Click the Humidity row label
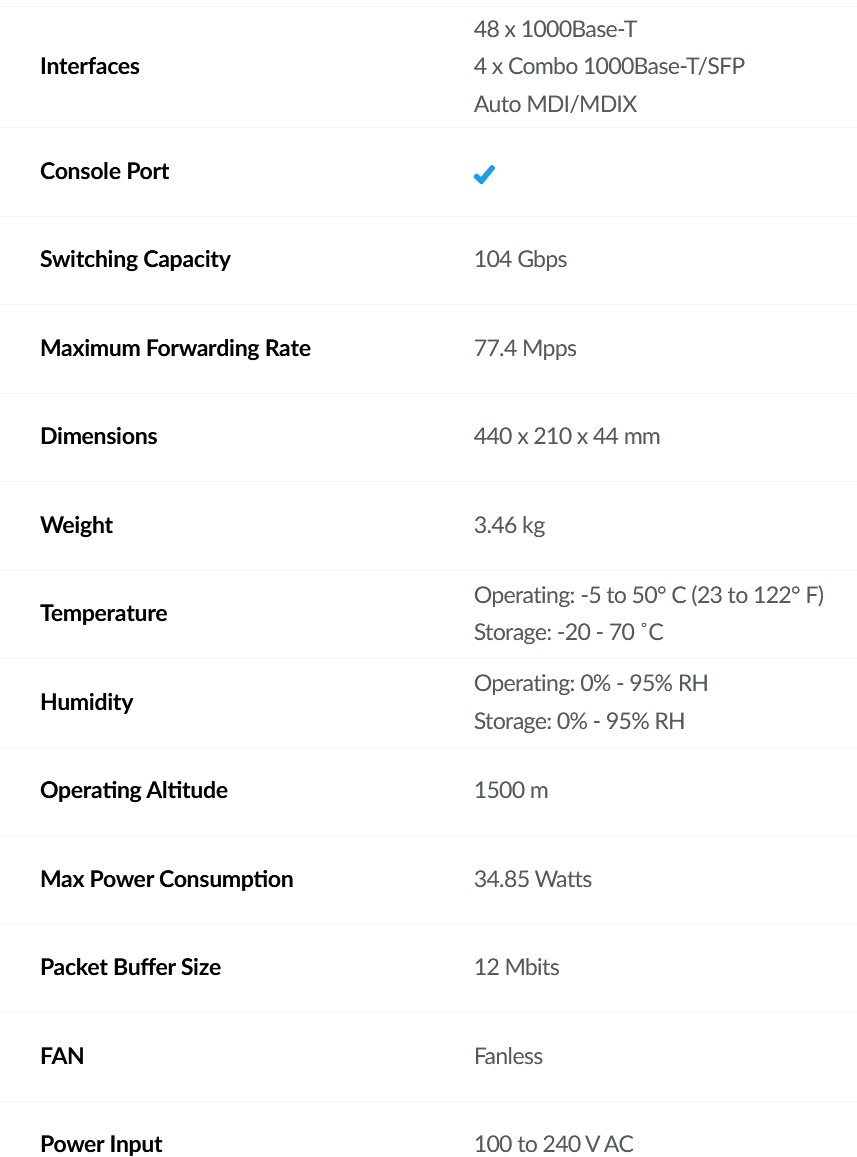Viewport: 857px width, 1157px height. coord(87,702)
